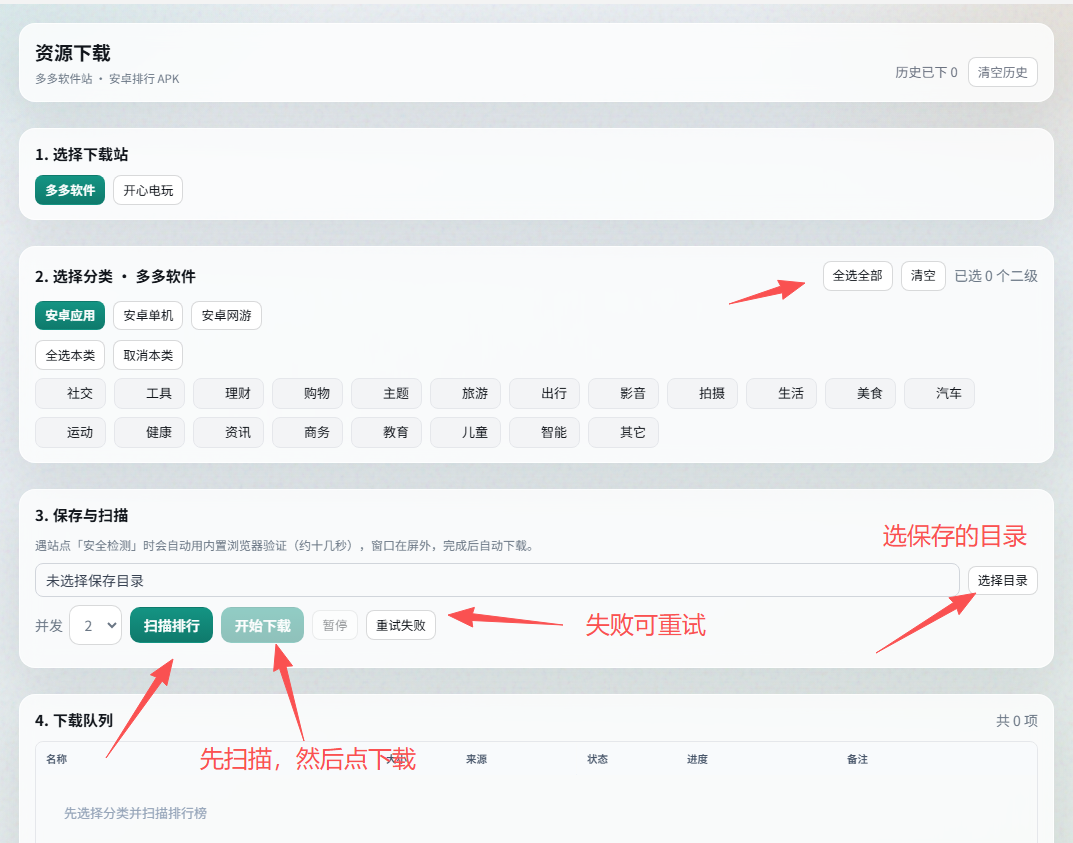Image resolution: width=1073 pixels, height=843 pixels.
Task: Click the 历史已下 0 counter text
Action: 927,73
